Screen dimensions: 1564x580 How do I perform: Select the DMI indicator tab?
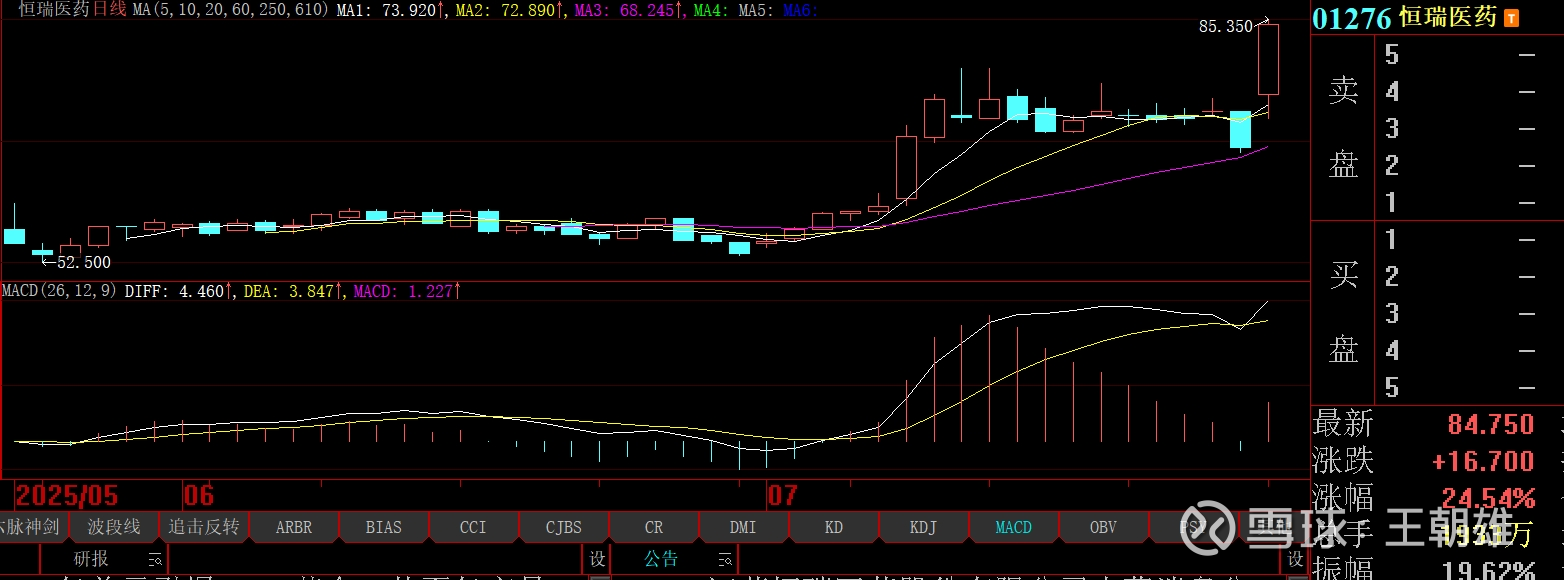pyautogui.click(x=744, y=527)
